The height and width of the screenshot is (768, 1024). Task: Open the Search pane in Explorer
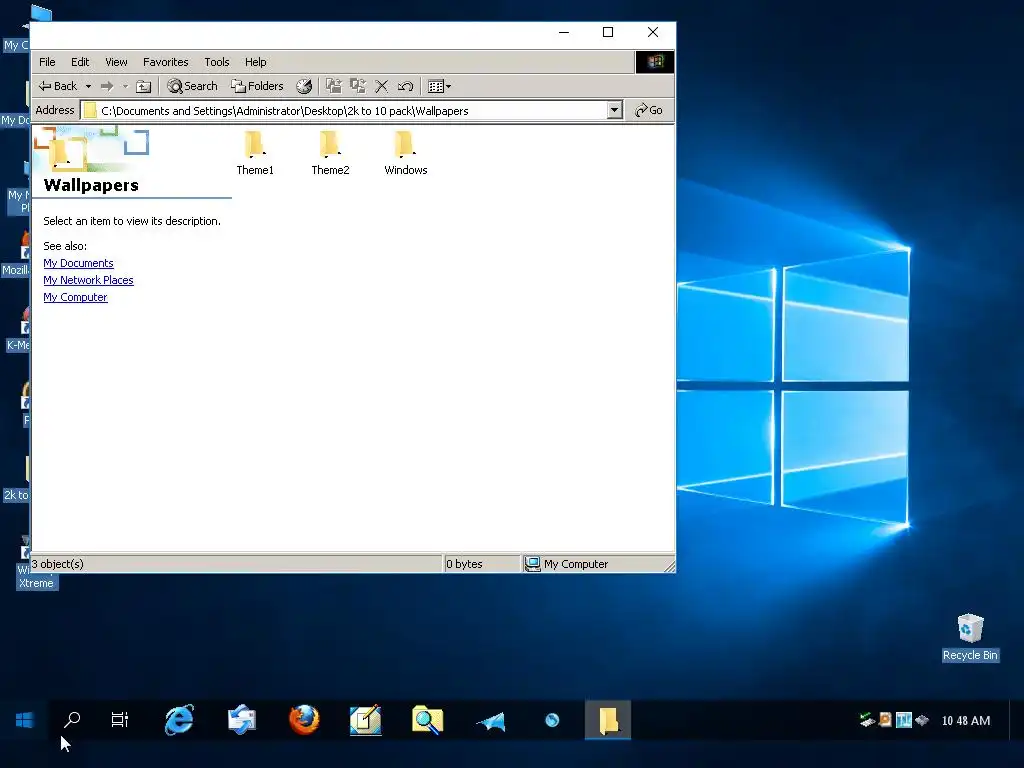[x=192, y=86]
